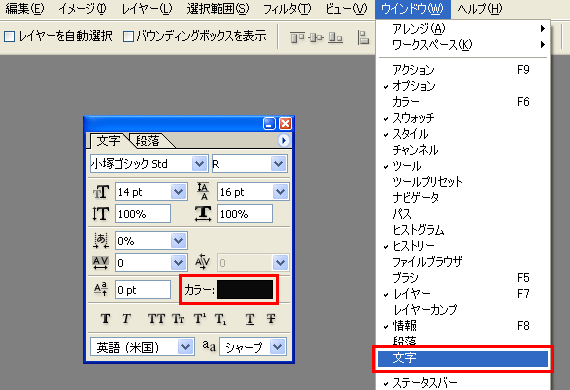
Task: Toggle underline text style
Action: point(250,319)
